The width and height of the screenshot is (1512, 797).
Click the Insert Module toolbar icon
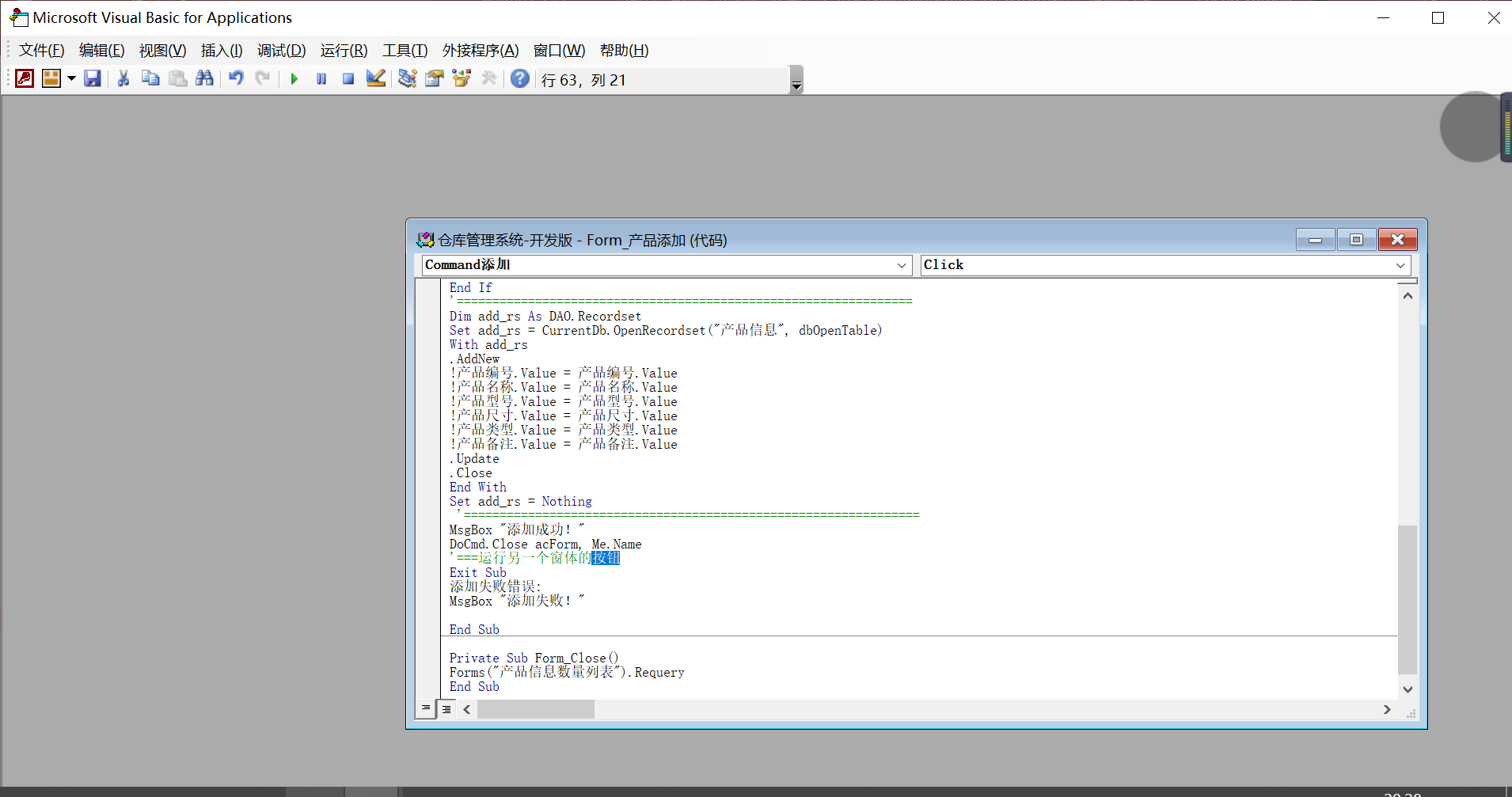pos(51,78)
